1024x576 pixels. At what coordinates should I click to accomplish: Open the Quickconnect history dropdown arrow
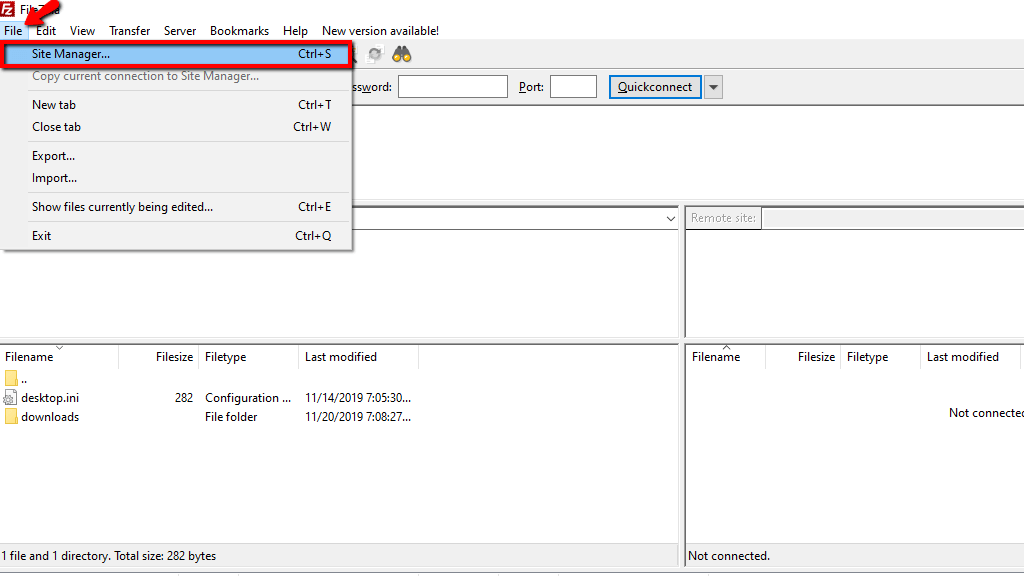tap(713, 87)
